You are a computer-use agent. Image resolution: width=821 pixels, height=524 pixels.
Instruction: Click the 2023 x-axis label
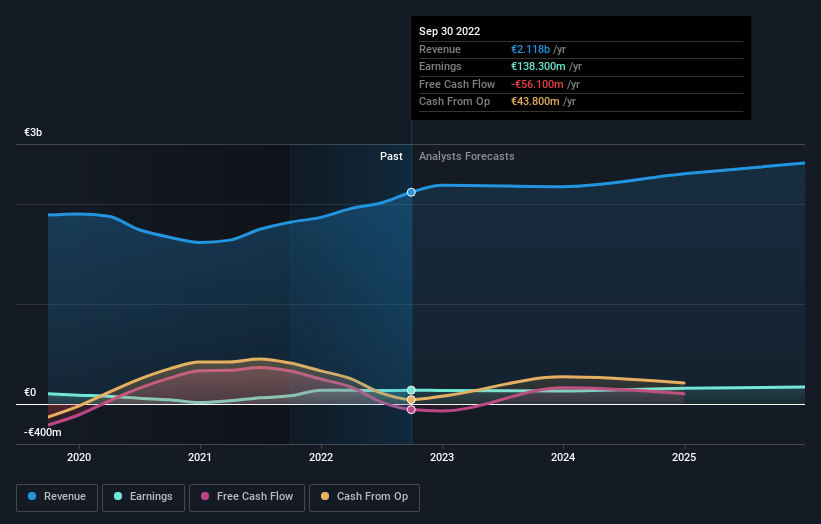point(442,458)
